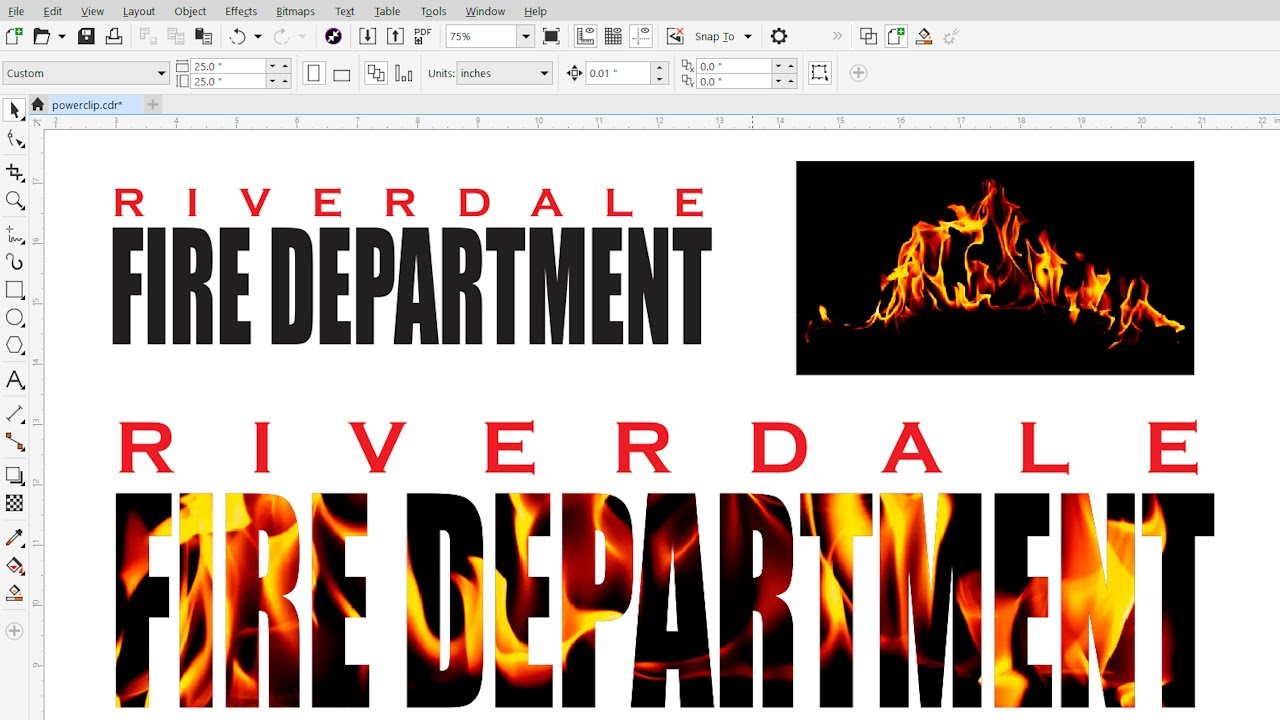The height and width of the screenshot is (720, 1280).
Task: Open the Bitmaps menu
Action: [x=295, y=11]
